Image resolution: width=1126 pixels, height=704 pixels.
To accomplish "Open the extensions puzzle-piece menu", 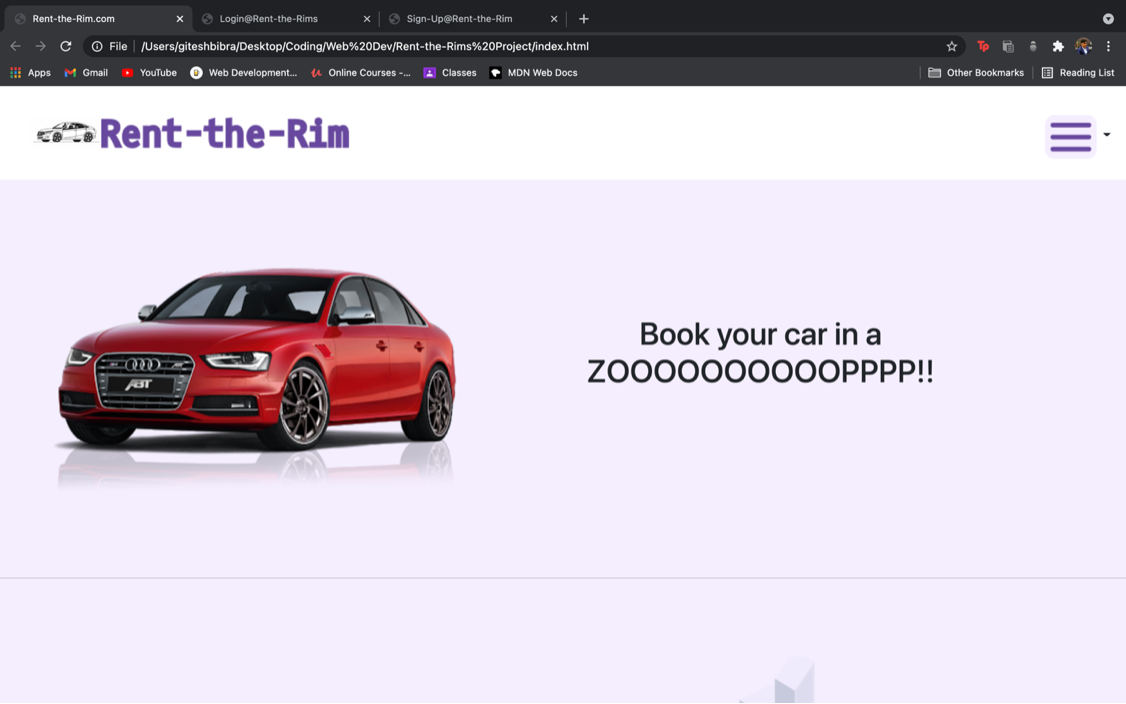I will coord(1057,46).
